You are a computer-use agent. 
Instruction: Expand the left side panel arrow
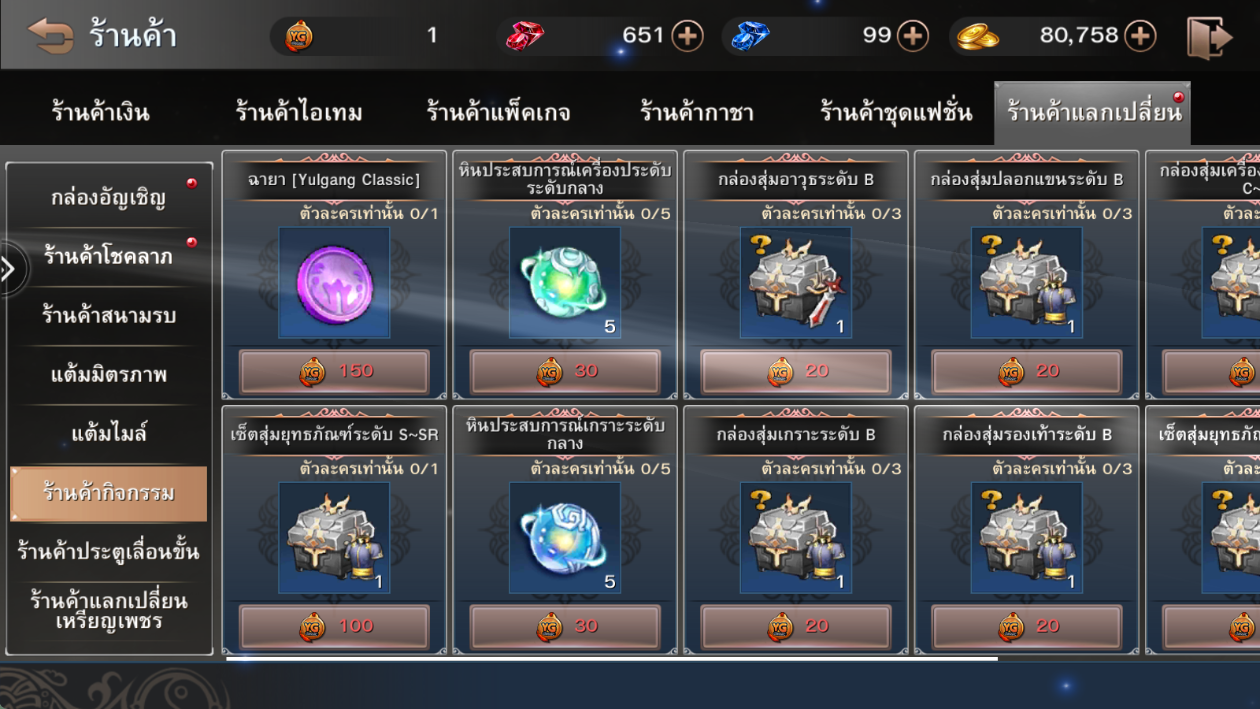[9, 269]
